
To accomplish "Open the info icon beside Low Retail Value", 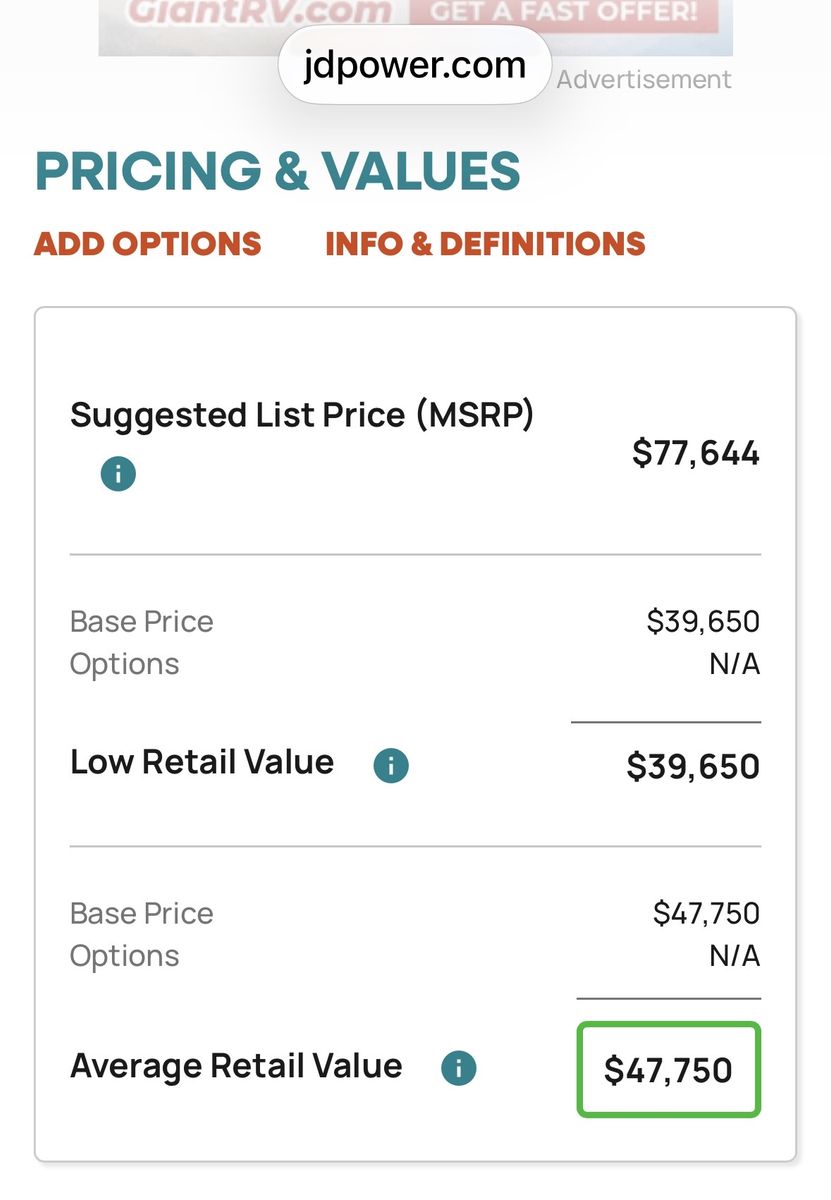I will (391, 766).
